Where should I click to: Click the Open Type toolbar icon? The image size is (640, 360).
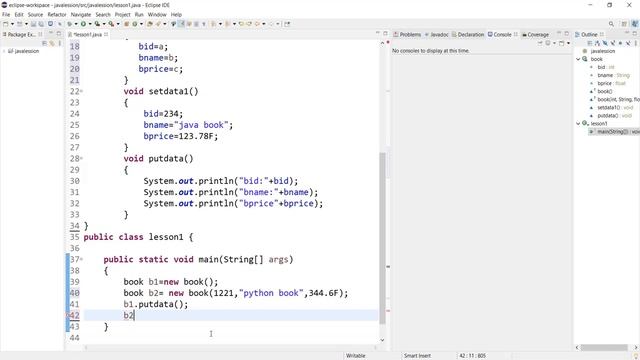149,24
